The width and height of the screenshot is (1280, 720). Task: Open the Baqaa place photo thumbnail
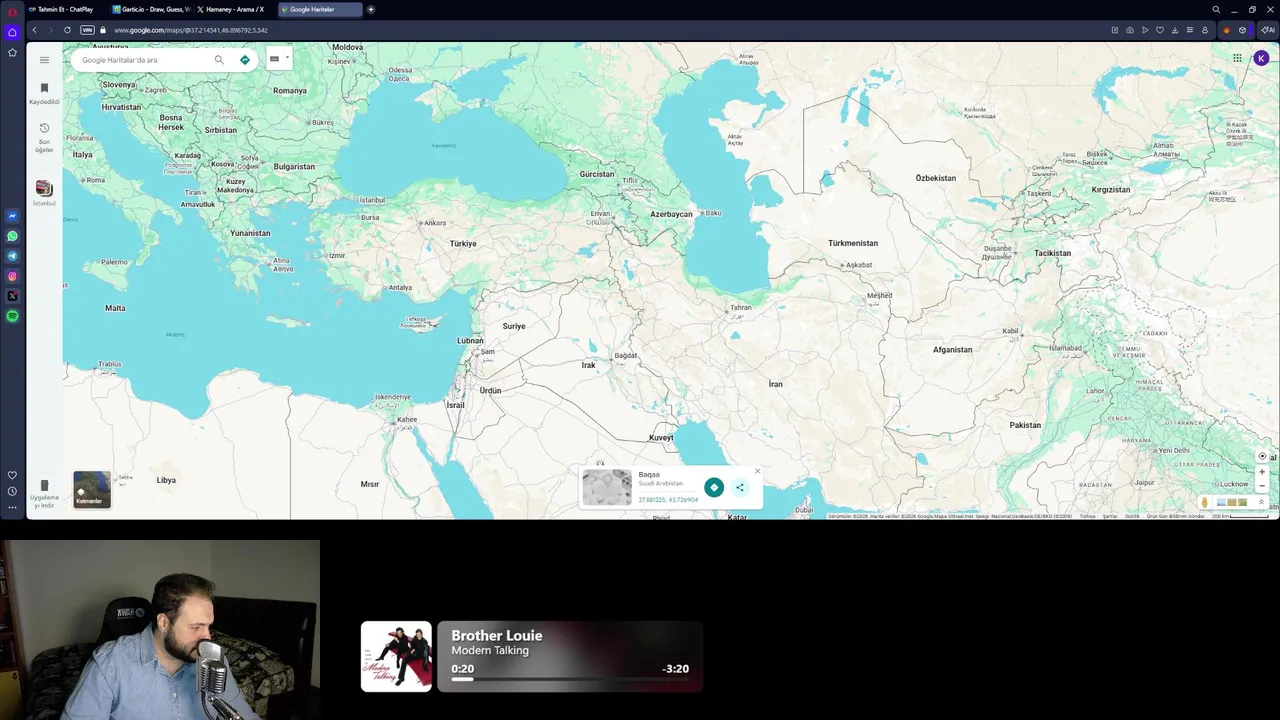[x=607, y=488]
